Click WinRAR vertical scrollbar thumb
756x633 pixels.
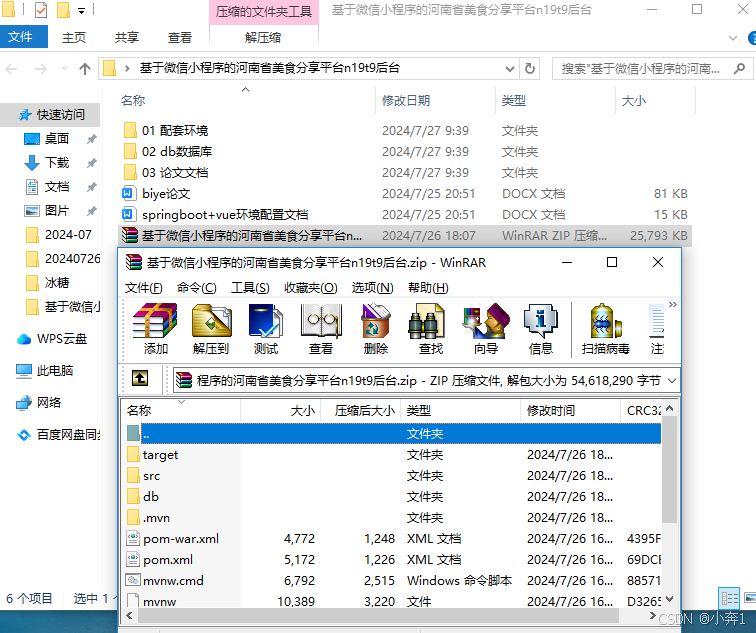click(x=669, y=469)
